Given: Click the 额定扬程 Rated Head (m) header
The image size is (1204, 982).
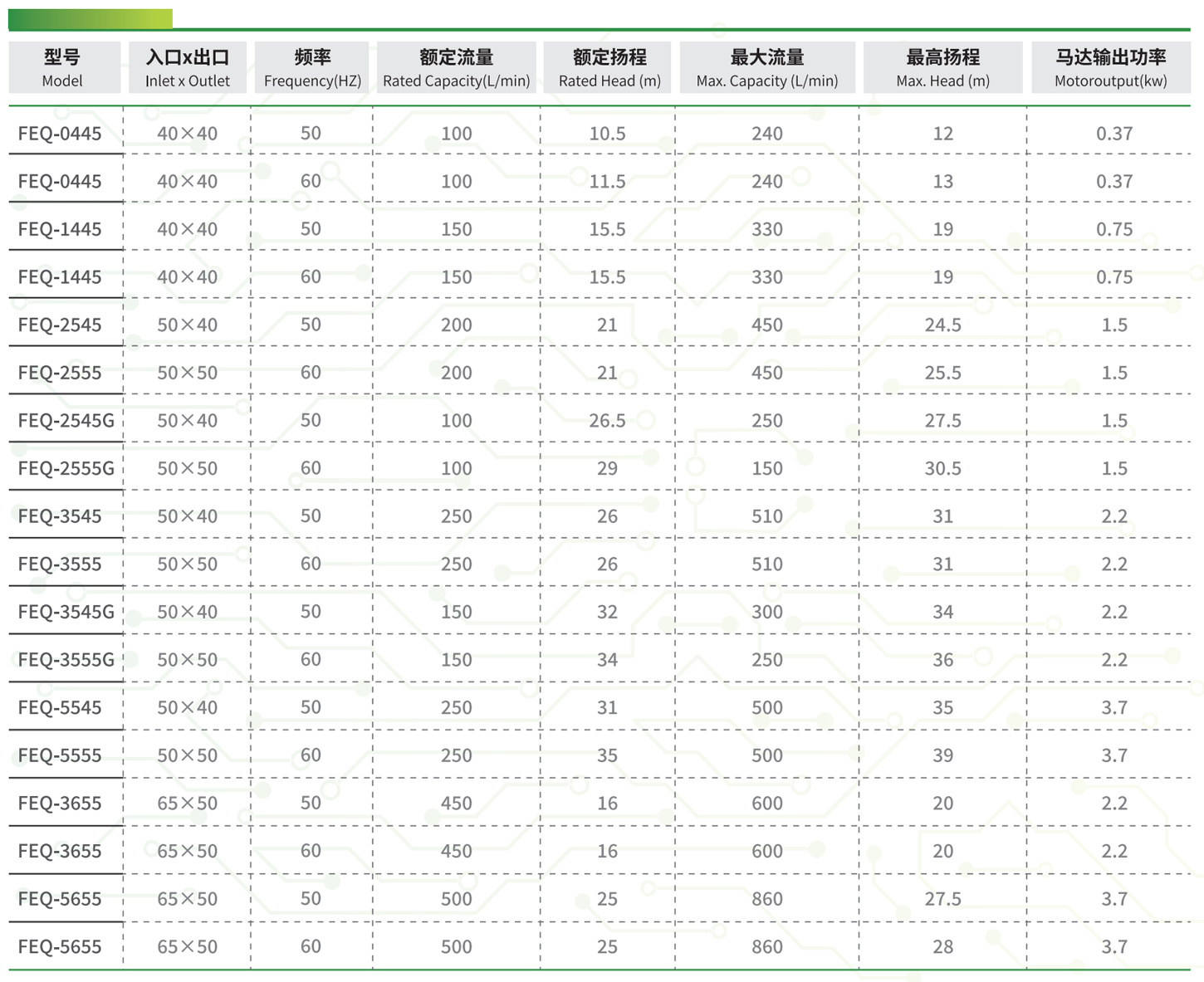Looking at the screenshot, I should (x=609, y=67).
